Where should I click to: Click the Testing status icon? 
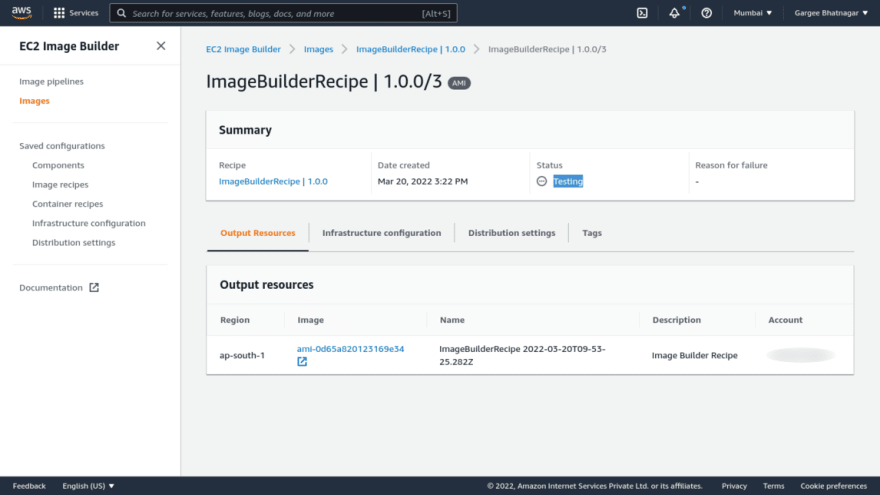(x=542, y=181)
